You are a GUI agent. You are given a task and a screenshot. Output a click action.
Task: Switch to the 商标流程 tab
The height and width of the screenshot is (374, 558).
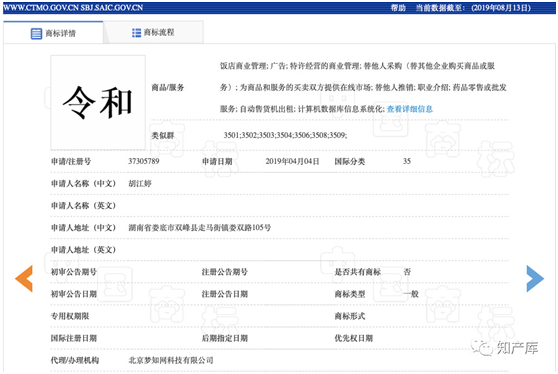tap(153, 32)
